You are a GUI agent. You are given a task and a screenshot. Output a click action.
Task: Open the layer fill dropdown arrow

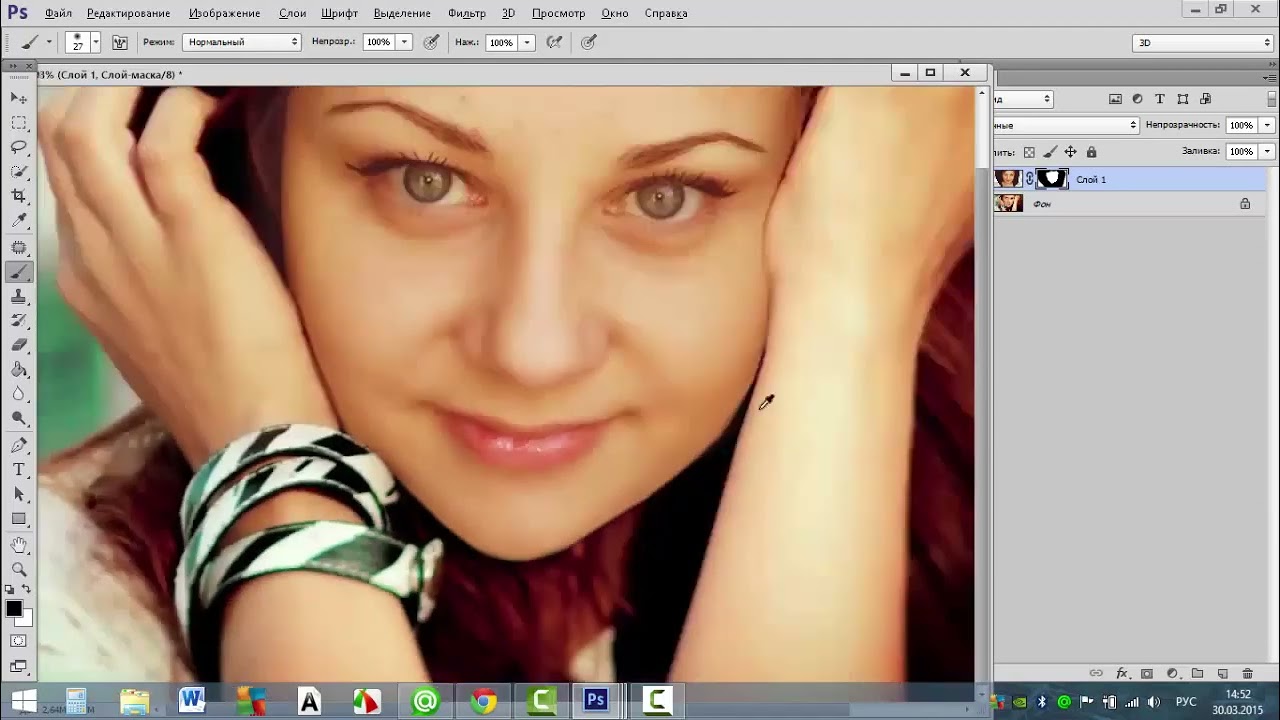tap(1267, 151)
